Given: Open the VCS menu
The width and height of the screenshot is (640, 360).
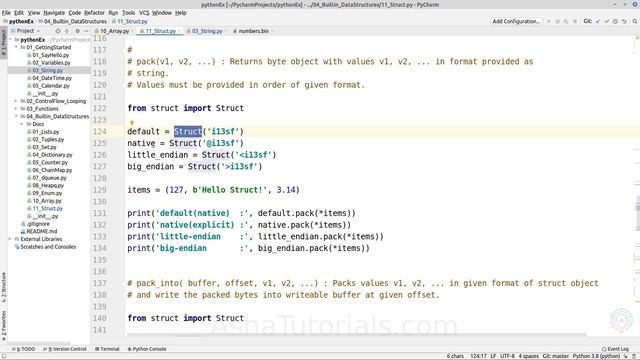Looking at the screenshot, I should (x=144, y=13).
